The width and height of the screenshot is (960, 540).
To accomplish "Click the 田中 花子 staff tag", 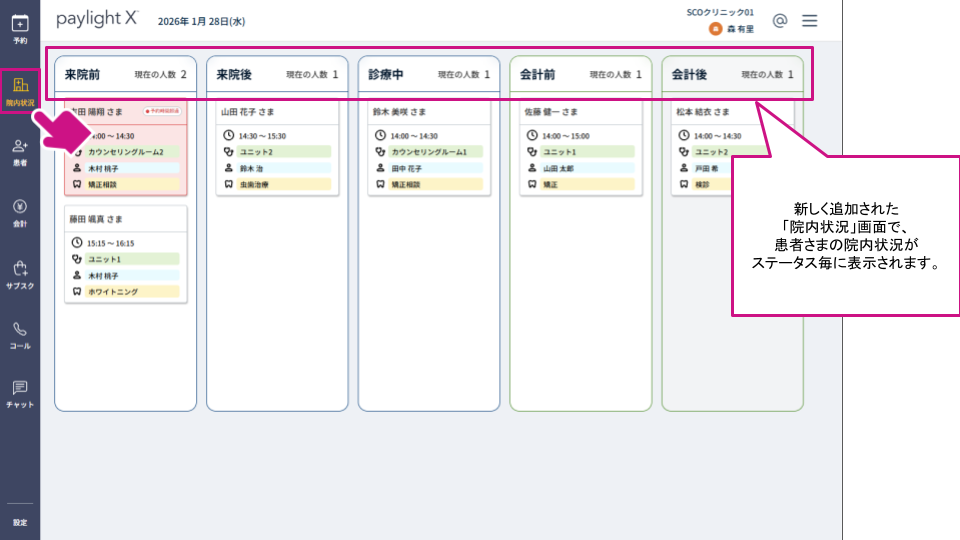I will [x=436, y=168].
